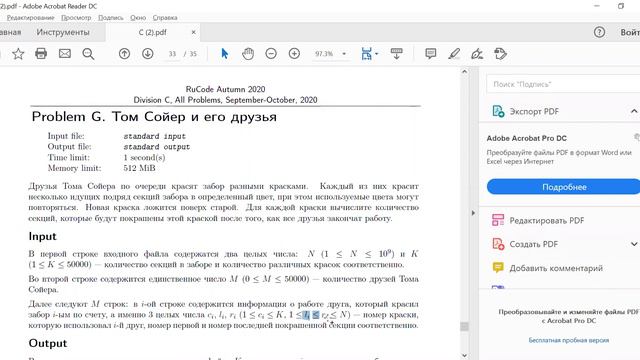Image resolution: width=640 pixels, height=360 pixels.
Task: Expand the Создать PDF section chevron
Action: [x=634, y=244]
